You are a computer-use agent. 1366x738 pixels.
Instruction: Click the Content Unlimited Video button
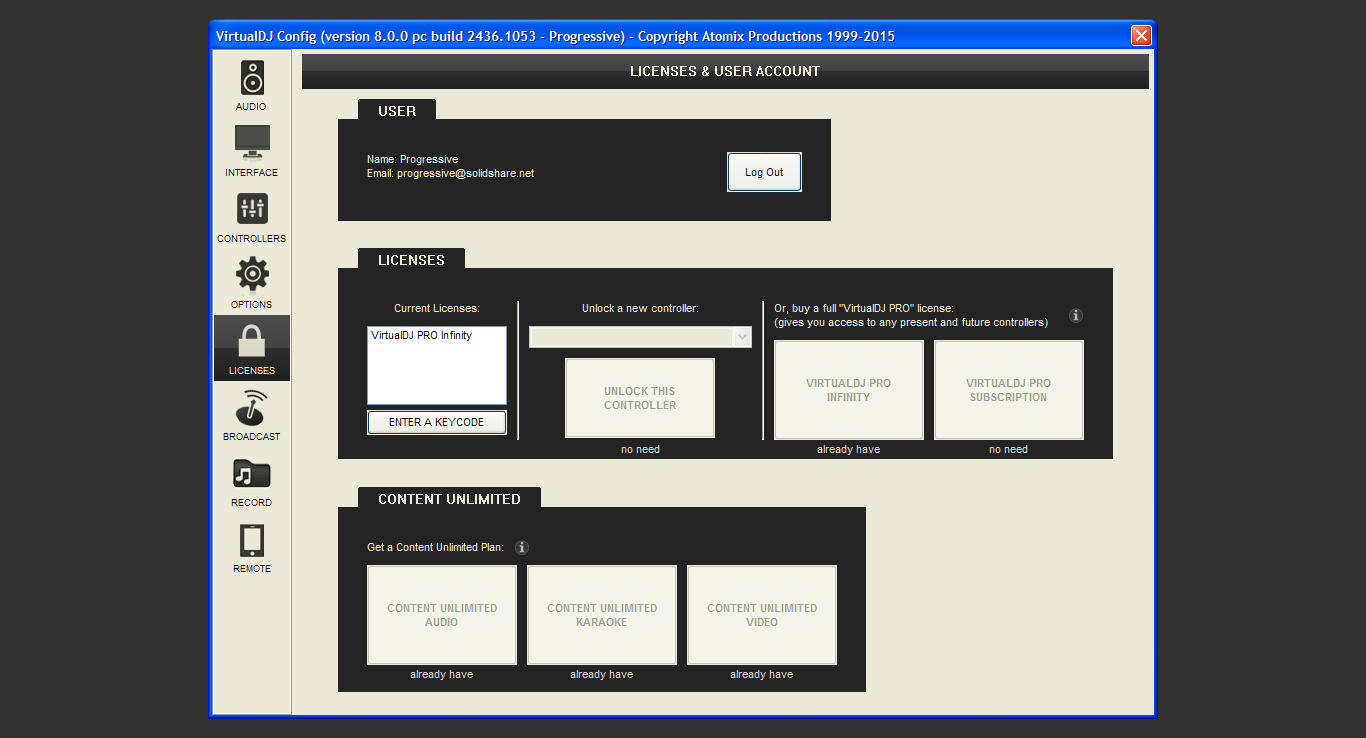tap(762, 615)
